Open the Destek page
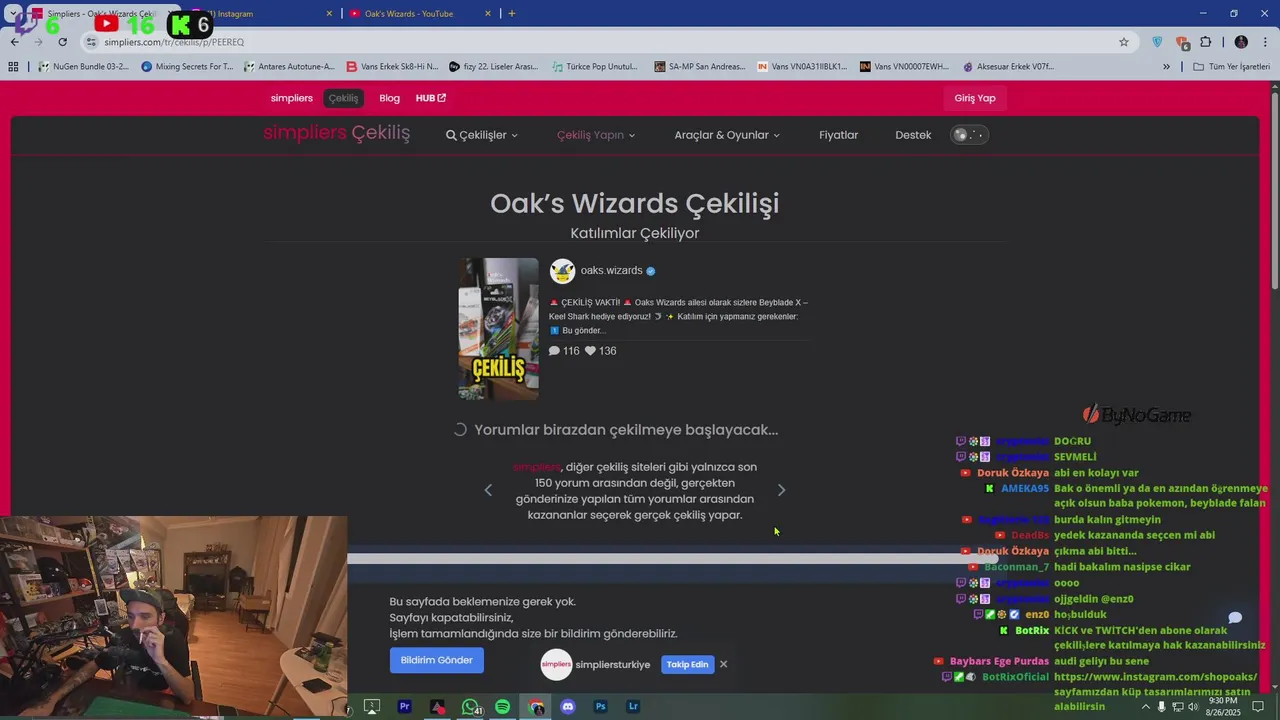Image resolution: width=1280 pixels, height=720 pixels. pos(913,135)
